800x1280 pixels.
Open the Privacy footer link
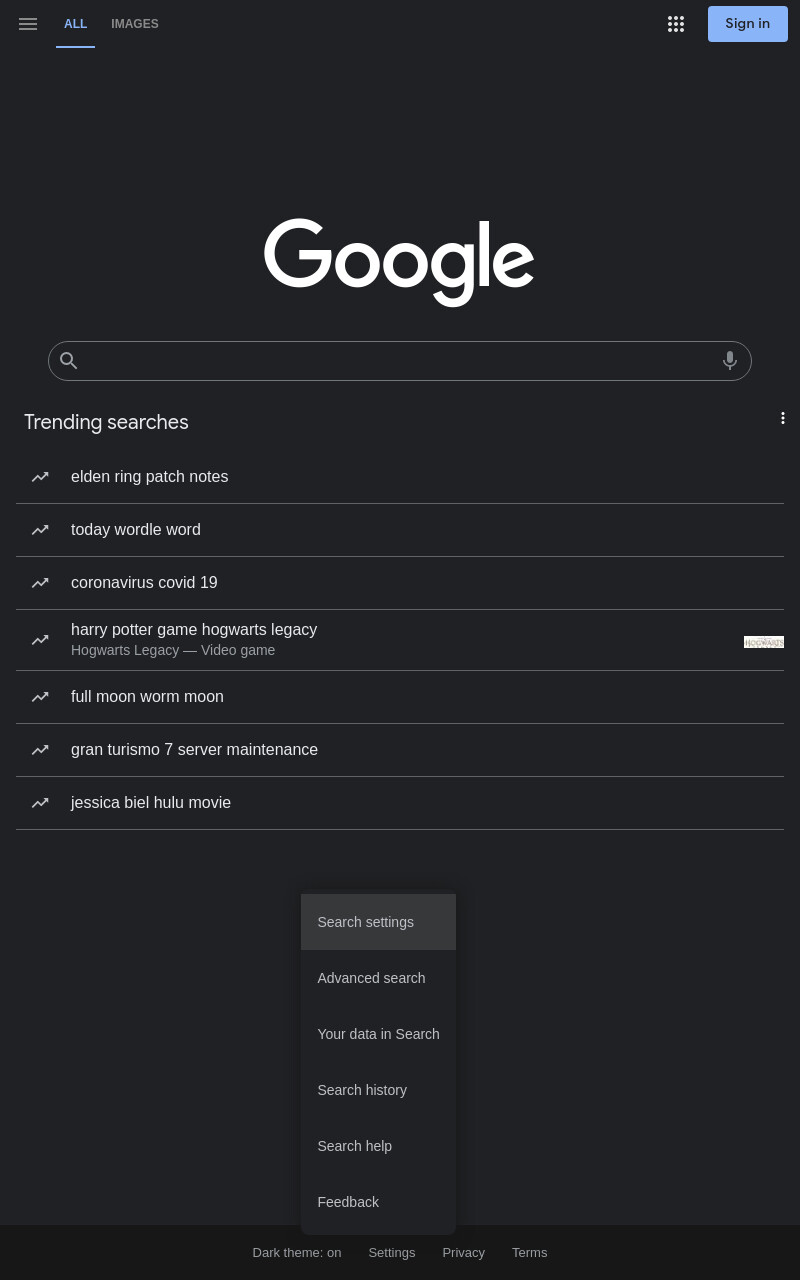point(464,1253)
